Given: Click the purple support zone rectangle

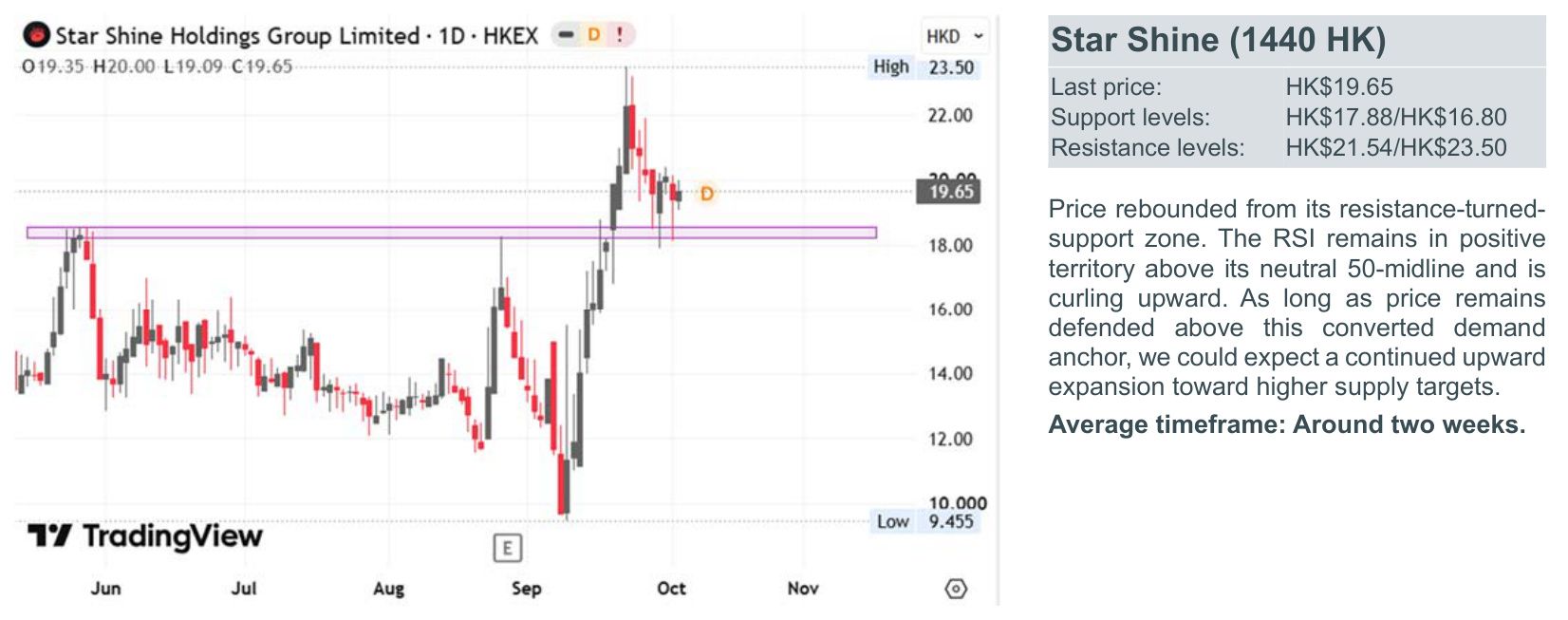Looking at the screenshot, I should [x=452, y=233].
